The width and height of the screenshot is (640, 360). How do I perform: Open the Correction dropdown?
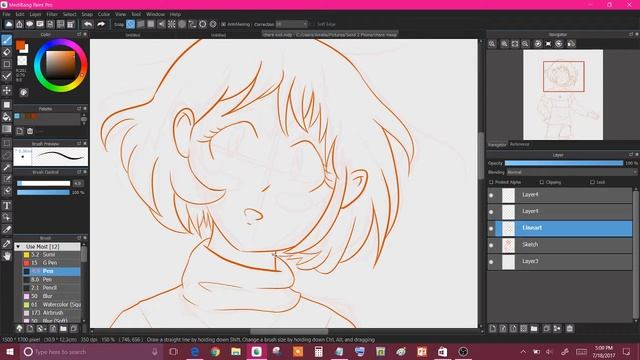pos(291,24)
